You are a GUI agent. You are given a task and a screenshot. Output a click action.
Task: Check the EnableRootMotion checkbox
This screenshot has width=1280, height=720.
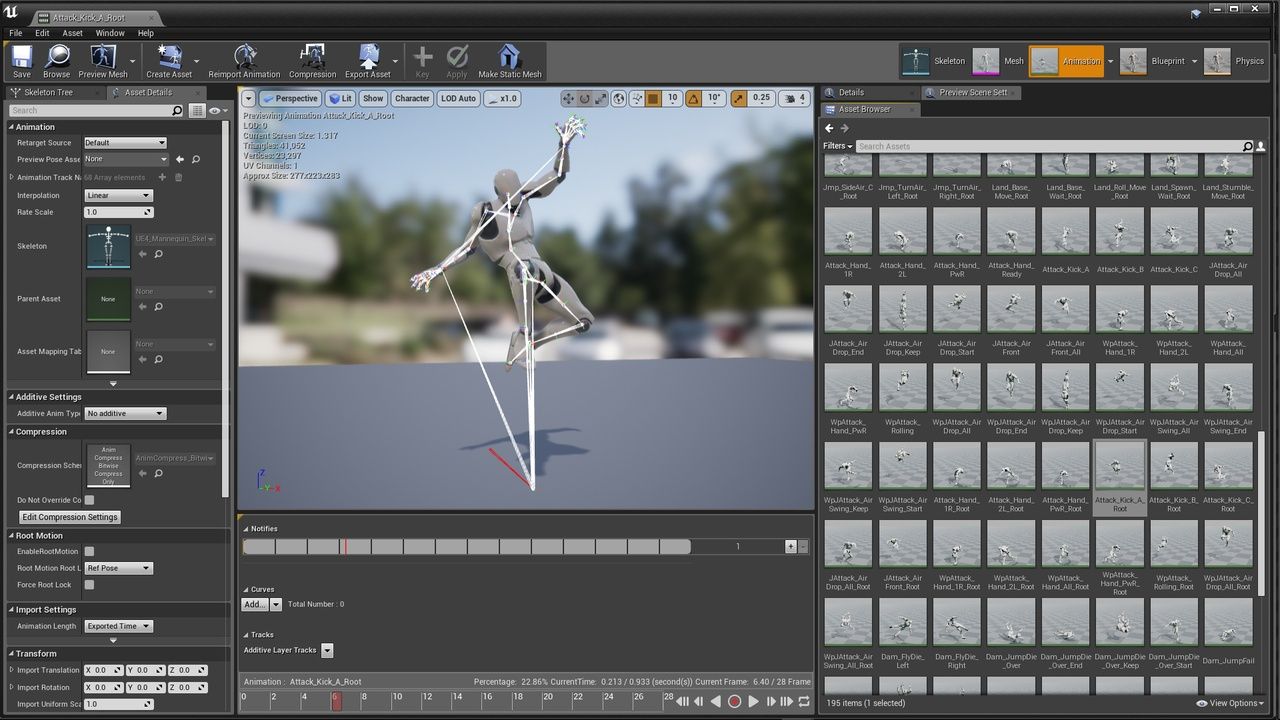coord(89,551)
